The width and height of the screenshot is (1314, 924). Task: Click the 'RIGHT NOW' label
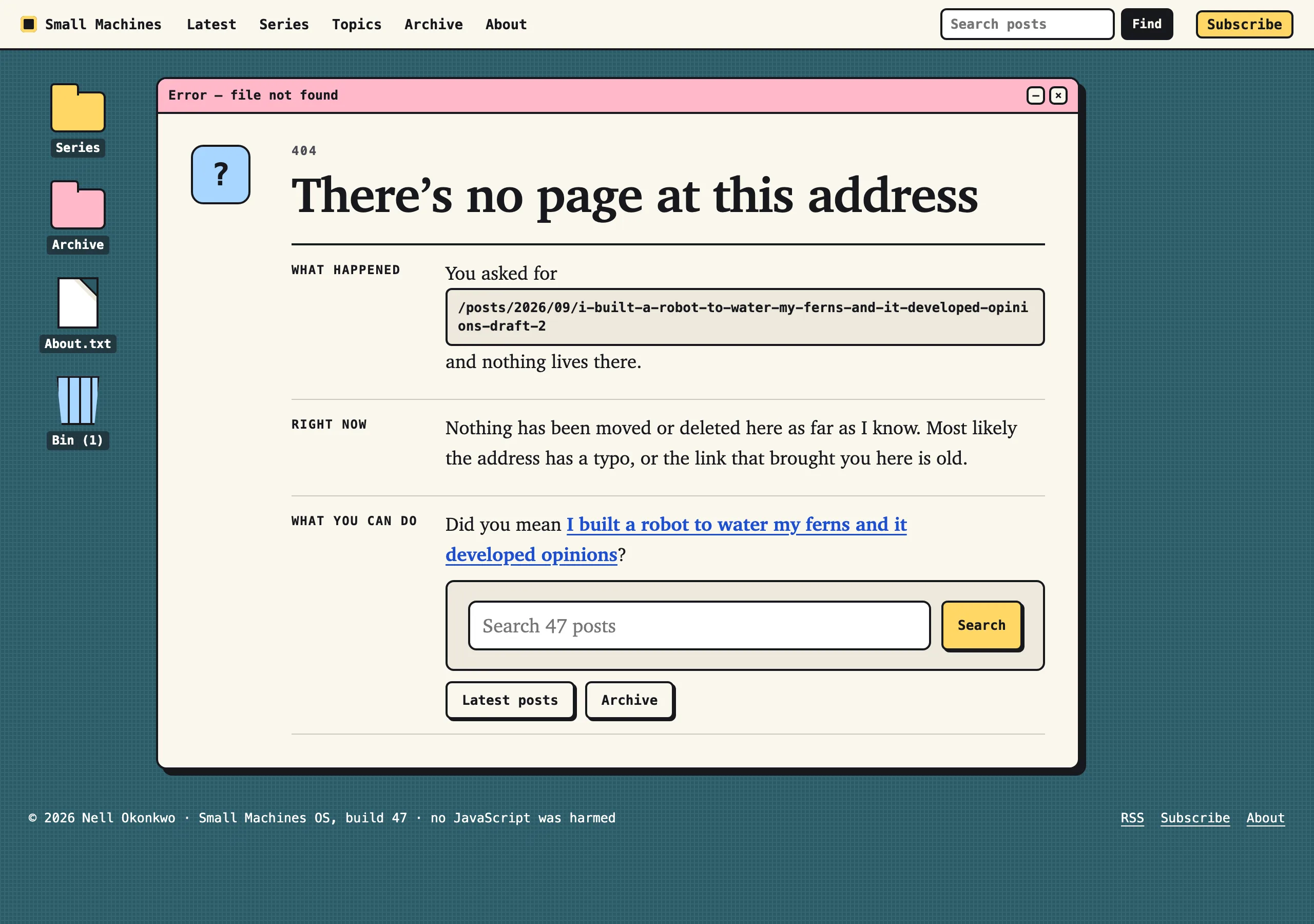coord(329,424)
